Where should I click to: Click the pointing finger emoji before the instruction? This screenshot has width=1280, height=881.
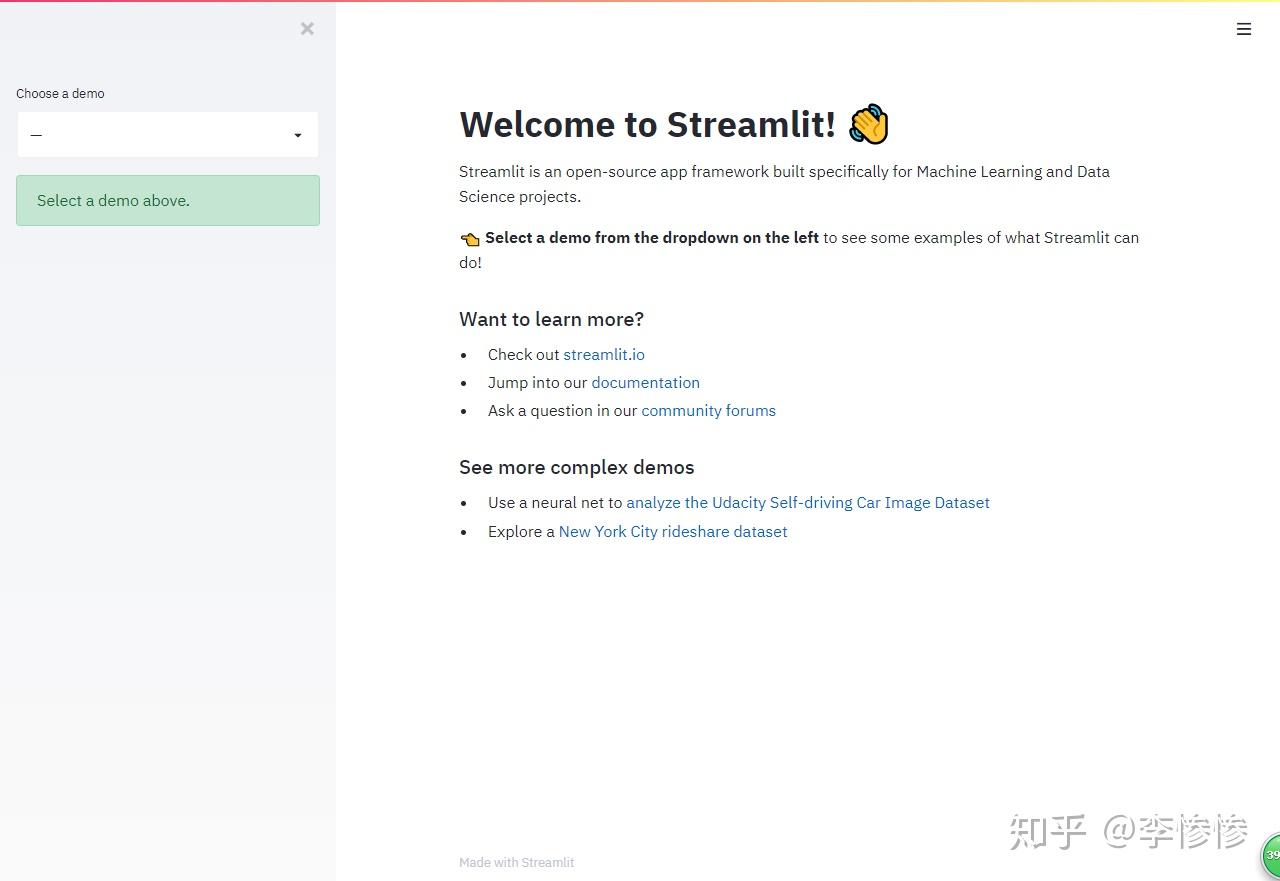tap(470, 238)
